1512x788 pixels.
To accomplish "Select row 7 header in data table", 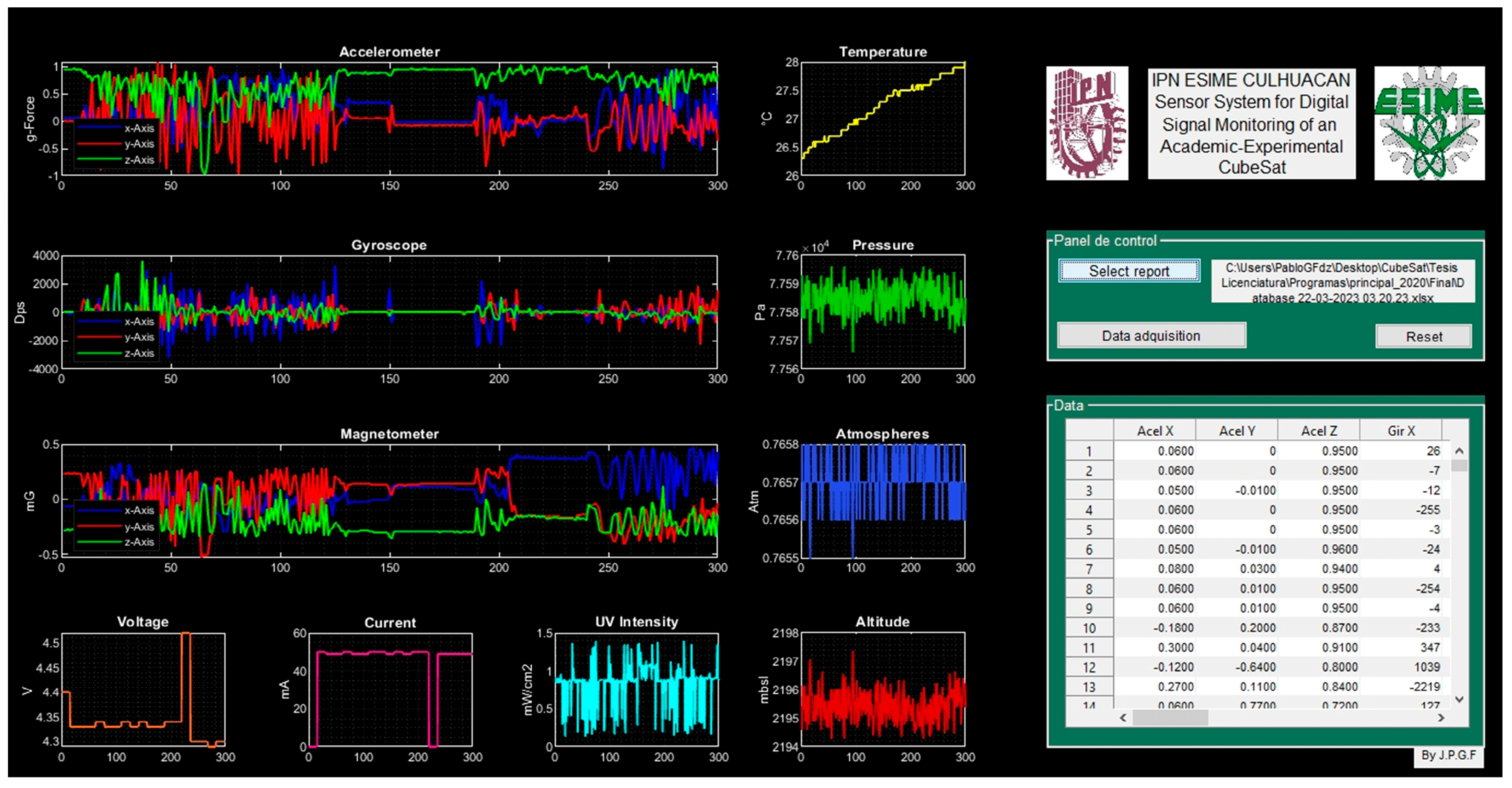I will (x=1089, y=569).
